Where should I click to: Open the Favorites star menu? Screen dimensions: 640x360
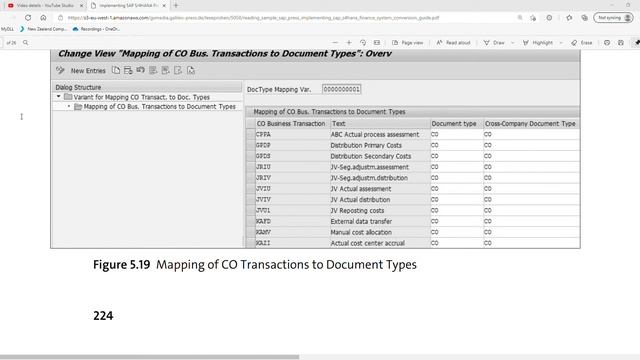pyautogui.click(x=569, y=18)
